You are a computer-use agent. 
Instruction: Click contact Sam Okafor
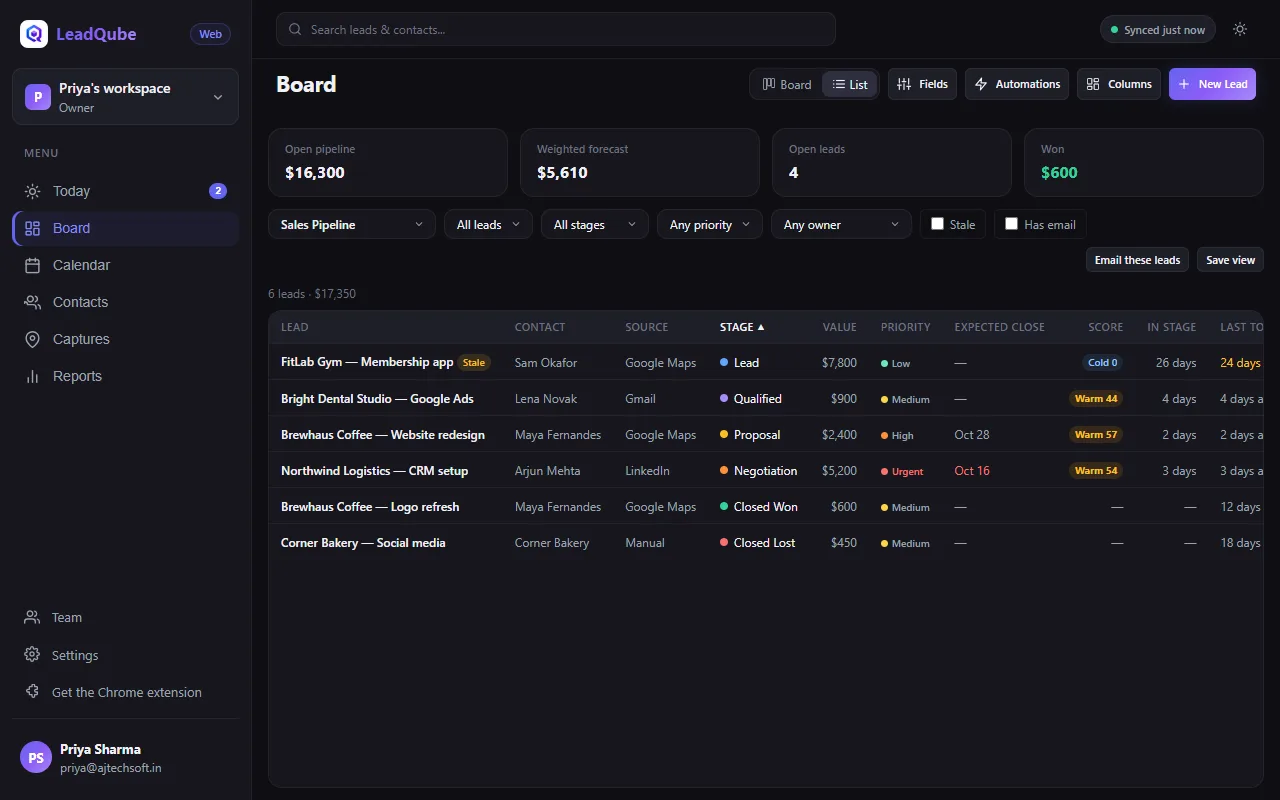click(546, 362)
